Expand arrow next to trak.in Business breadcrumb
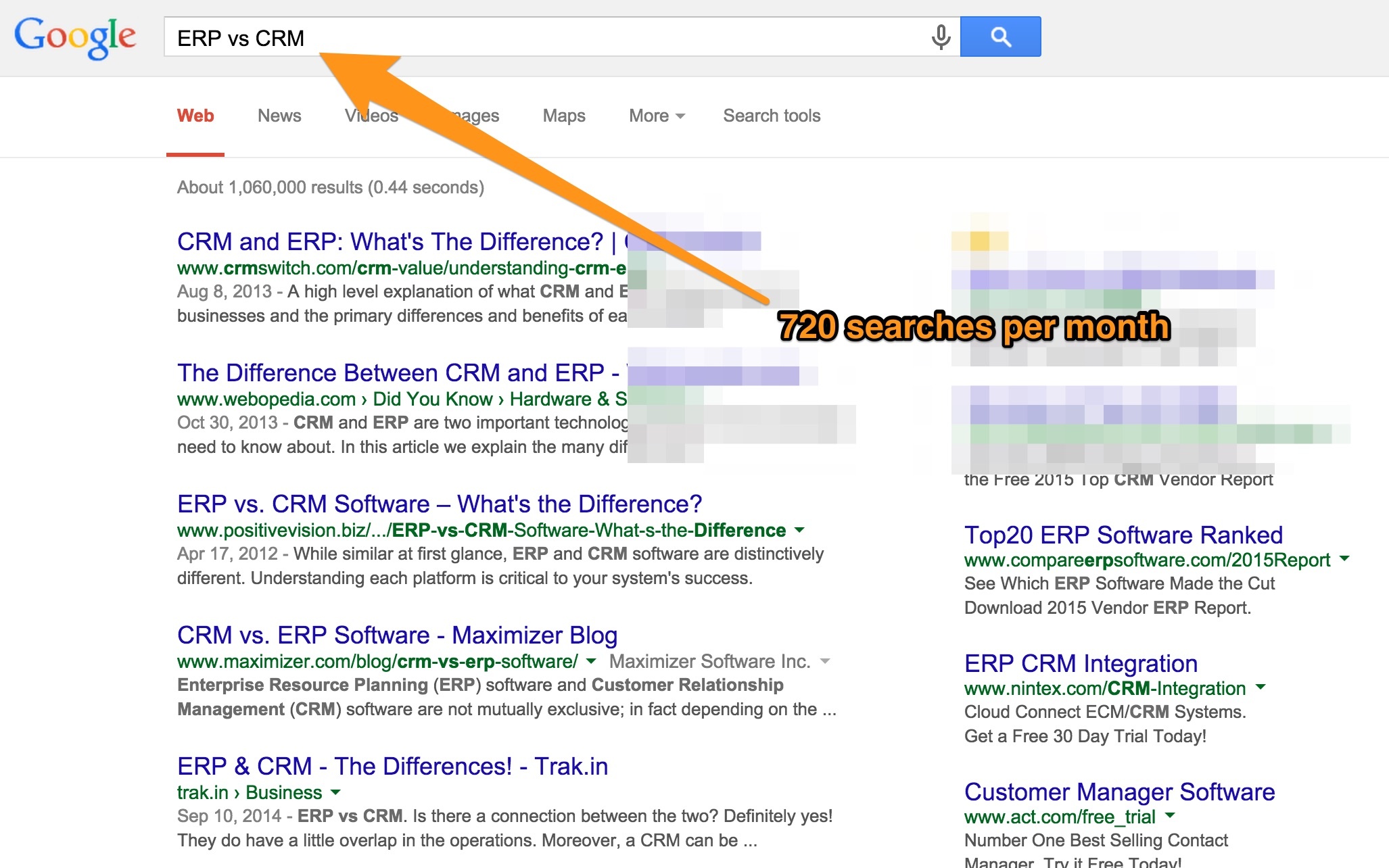The width and height of the screenshot is (1389, 868). pyautogui.click(x=335, y=793)
